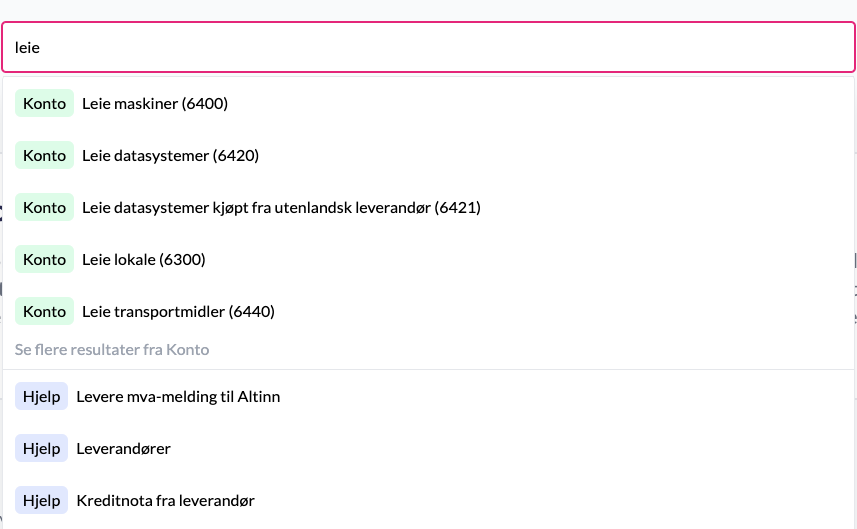The image size is (857, 529).
Task: Click the account number (6400) in first result
Action: pyautogui.click(x=205, y=104)
